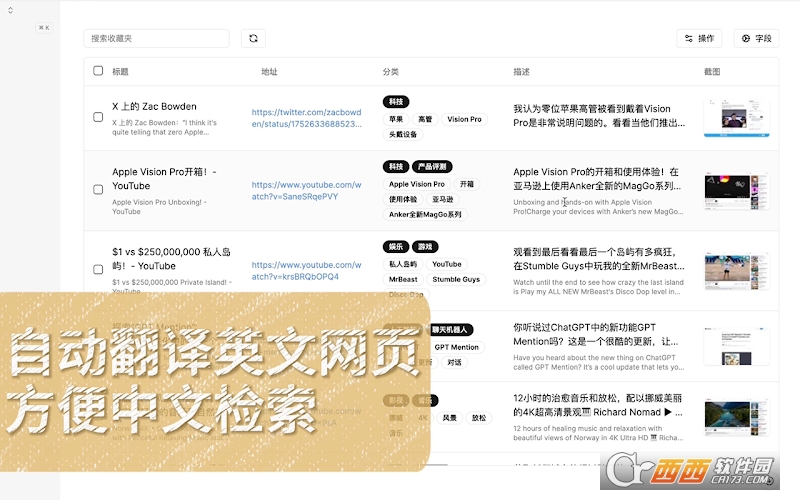This screenshot has height=500, width=800.
Task: Select the 聊天机器人 tag
Action: tap(450, 330)
